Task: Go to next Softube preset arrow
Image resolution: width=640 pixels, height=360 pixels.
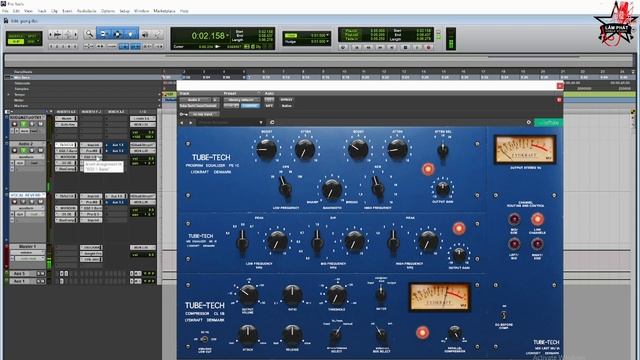Action: (191, 122)
